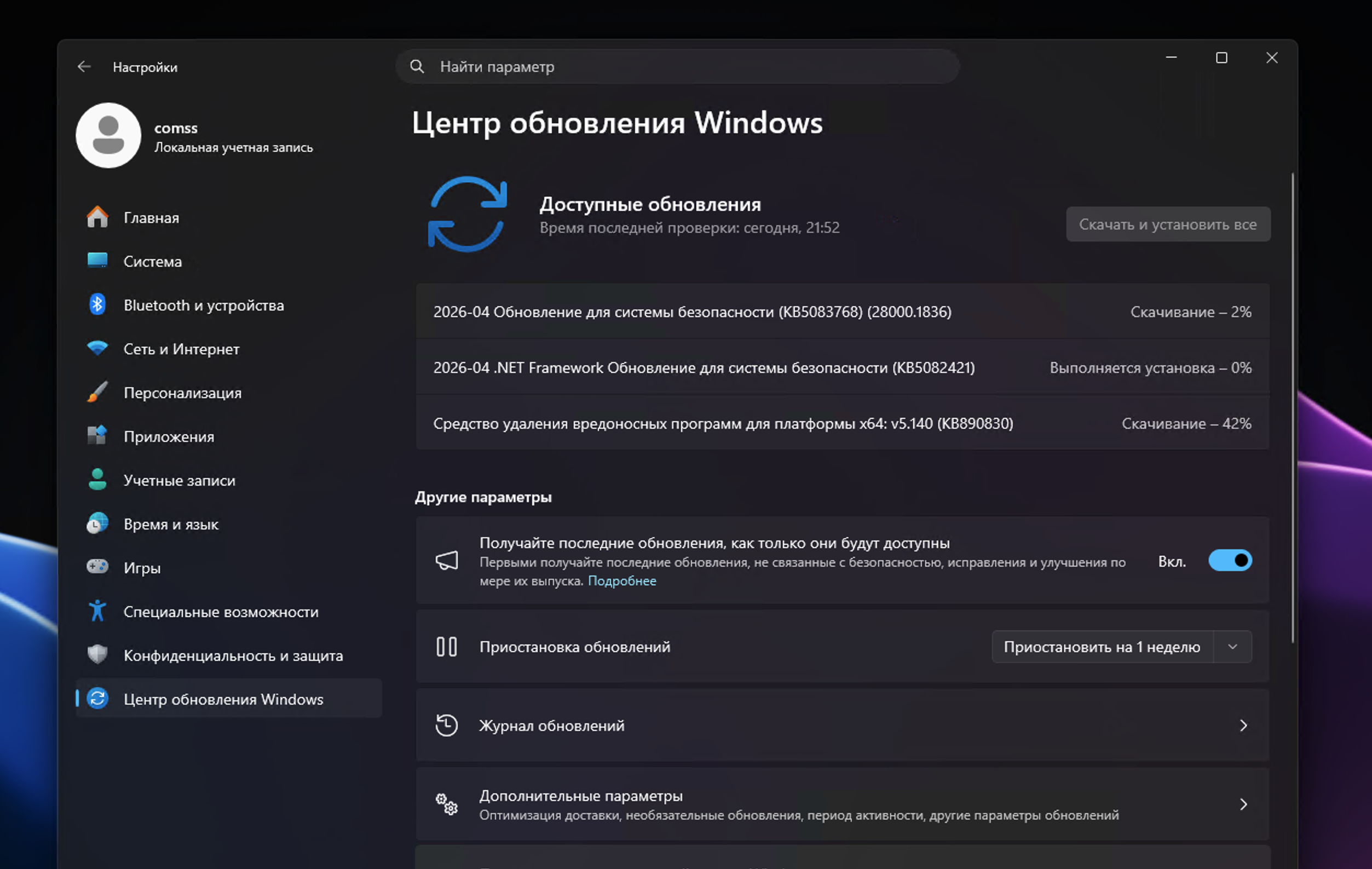Turn off the 'get latest updates' toggle

coord(1230,561)
